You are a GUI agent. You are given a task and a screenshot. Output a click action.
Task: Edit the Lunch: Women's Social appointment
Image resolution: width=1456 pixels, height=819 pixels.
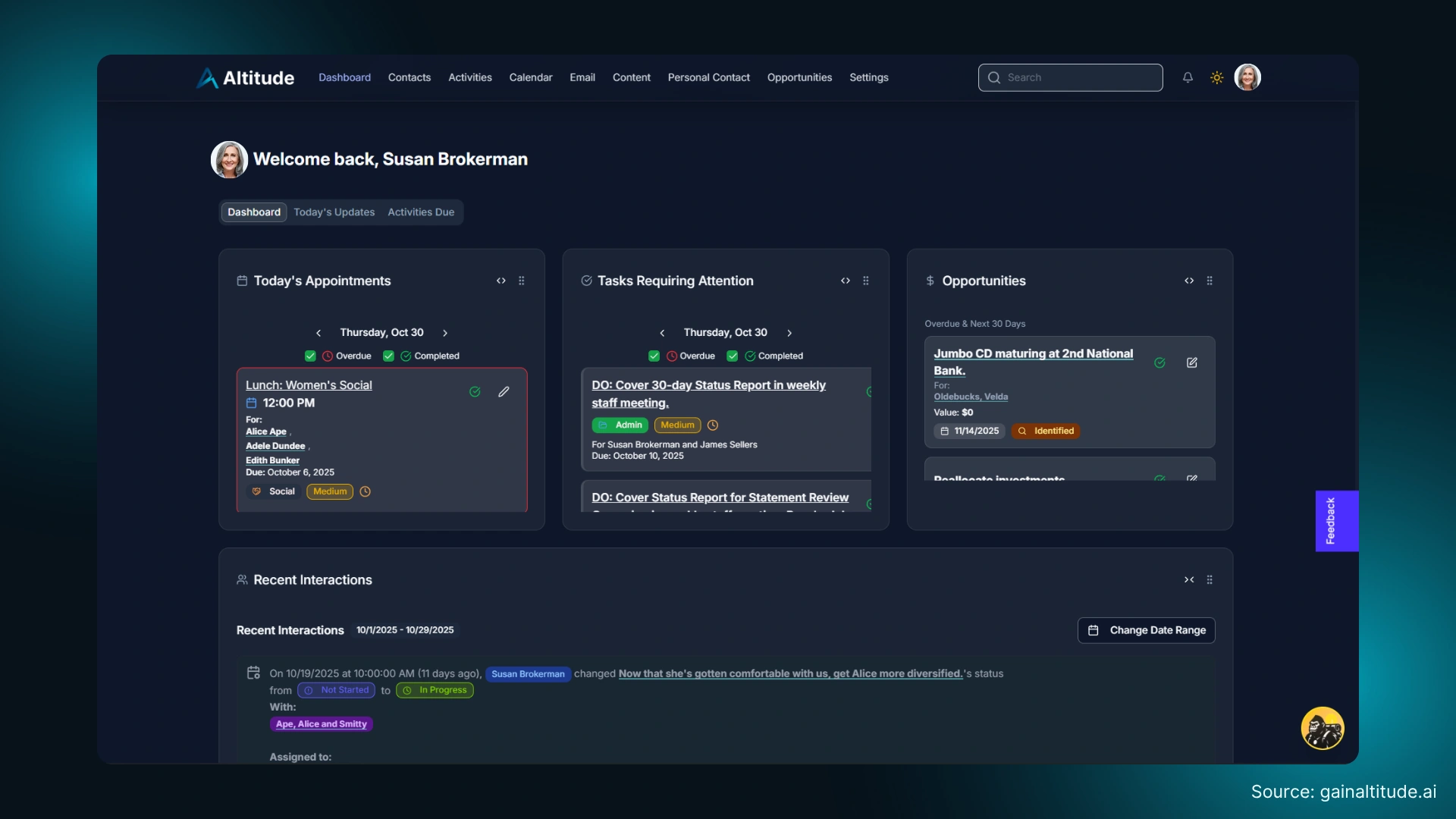click(504, 392)
